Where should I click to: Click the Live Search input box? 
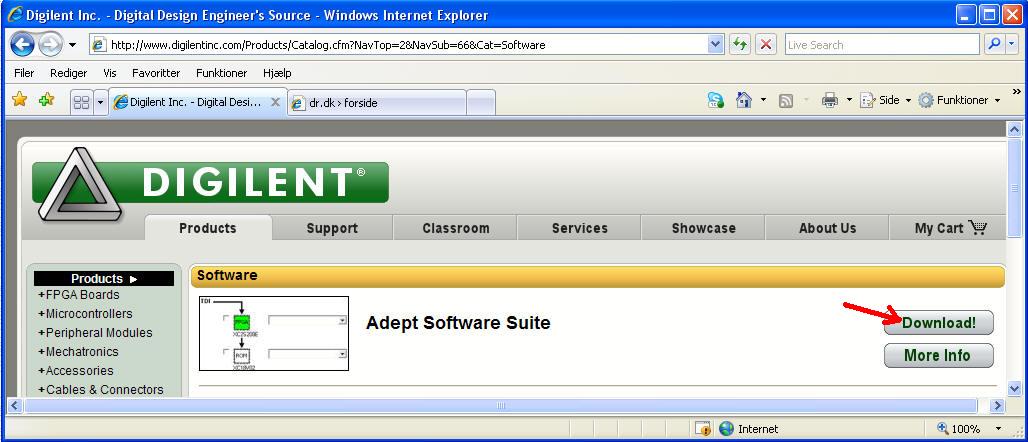(882, 45)
